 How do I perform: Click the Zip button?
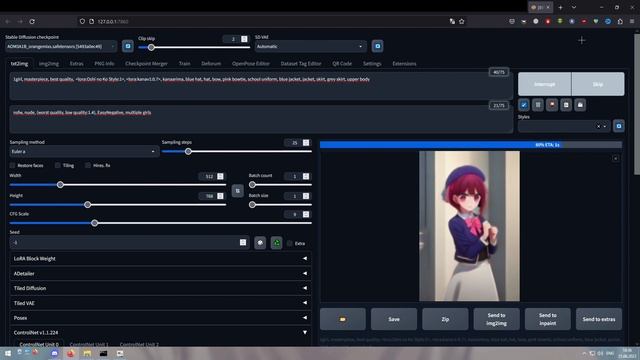pyautogui.click(x=445, y=319)
